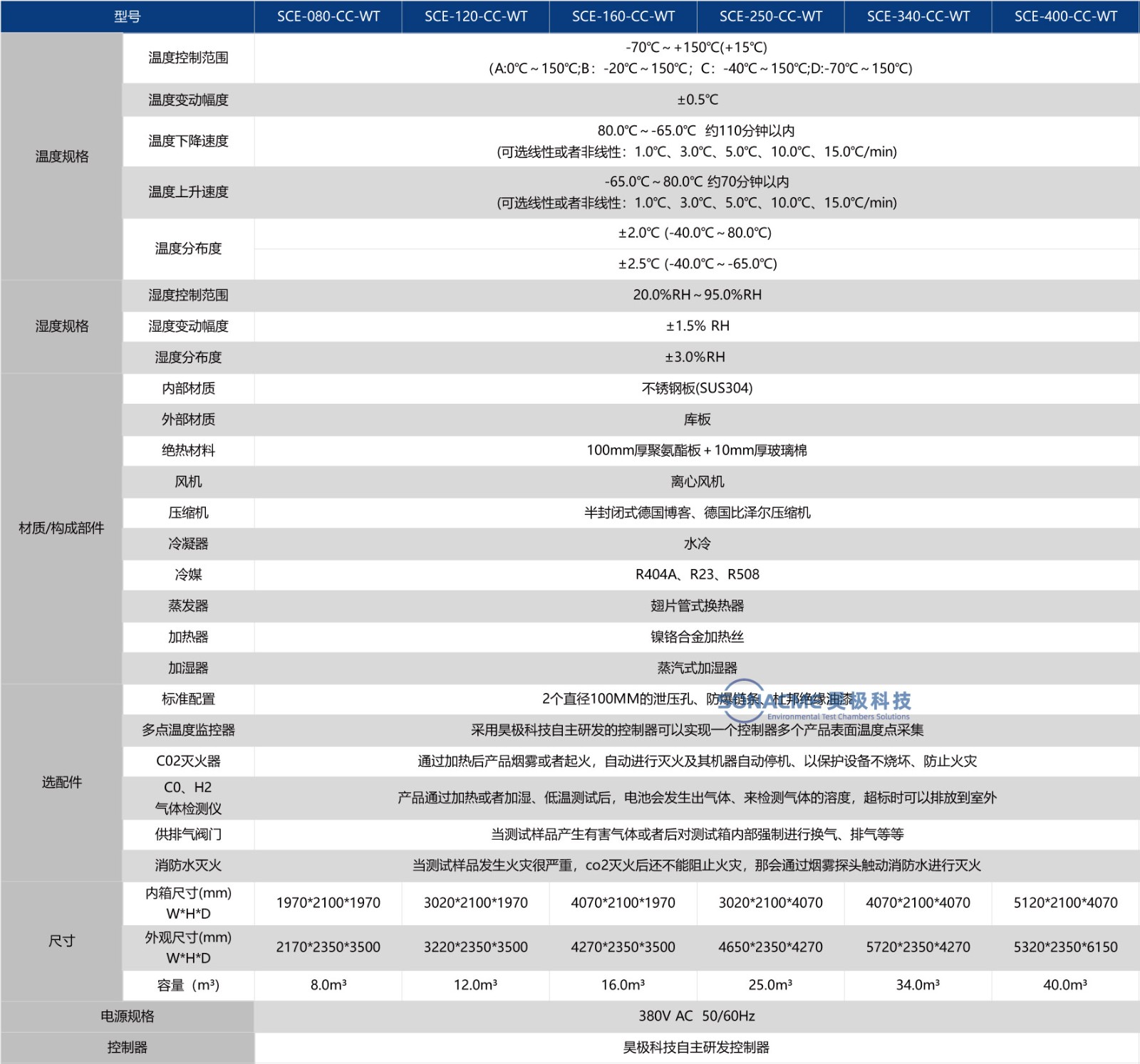Select the 多点温度监控器 row label
Viewport: 1140px width, 1064px height.
point(188,730)
